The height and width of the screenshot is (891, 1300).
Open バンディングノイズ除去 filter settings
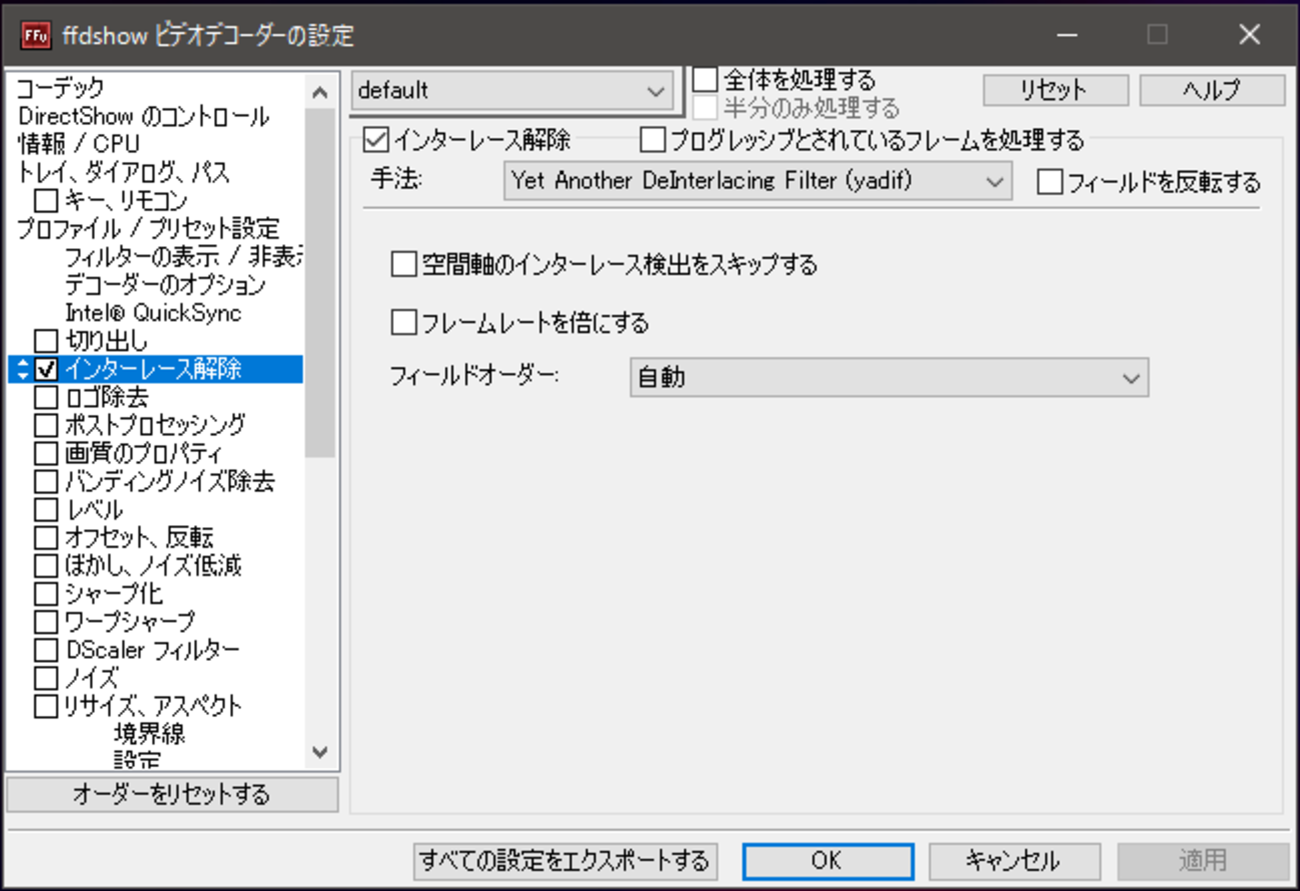point(169,481)
